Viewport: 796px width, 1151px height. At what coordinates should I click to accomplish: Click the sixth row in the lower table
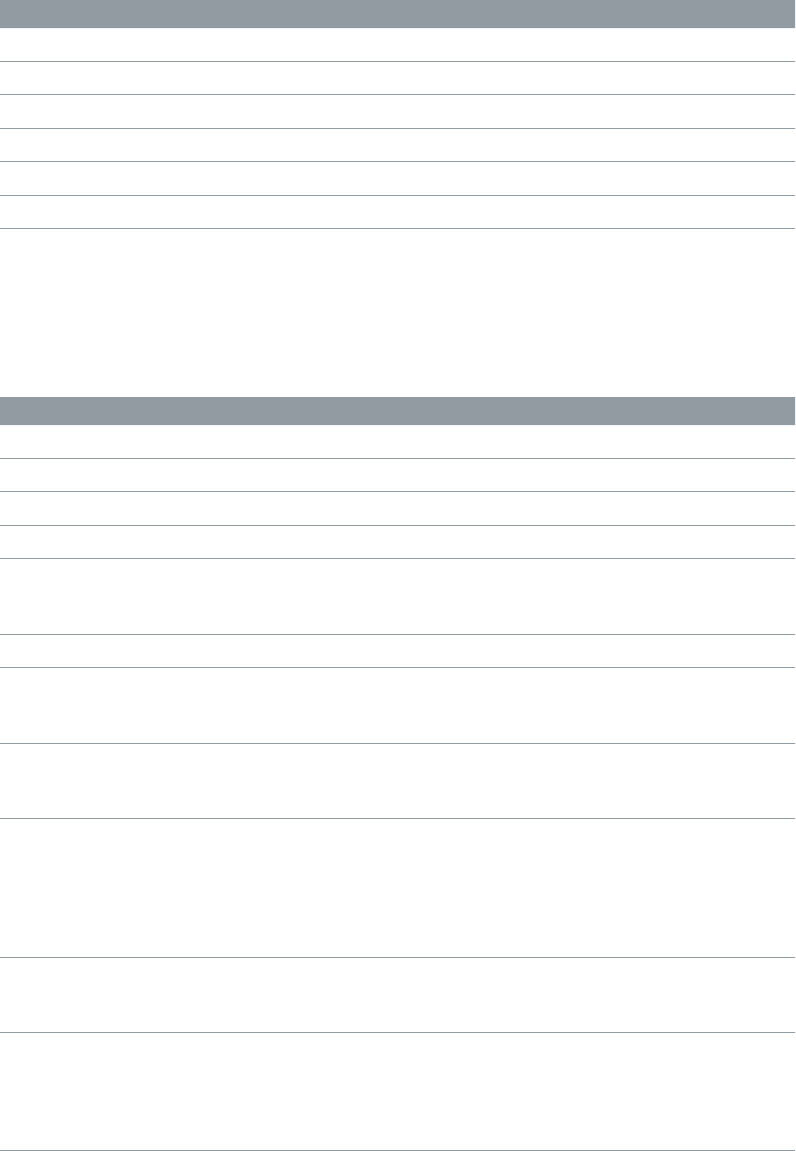point(398,651)
